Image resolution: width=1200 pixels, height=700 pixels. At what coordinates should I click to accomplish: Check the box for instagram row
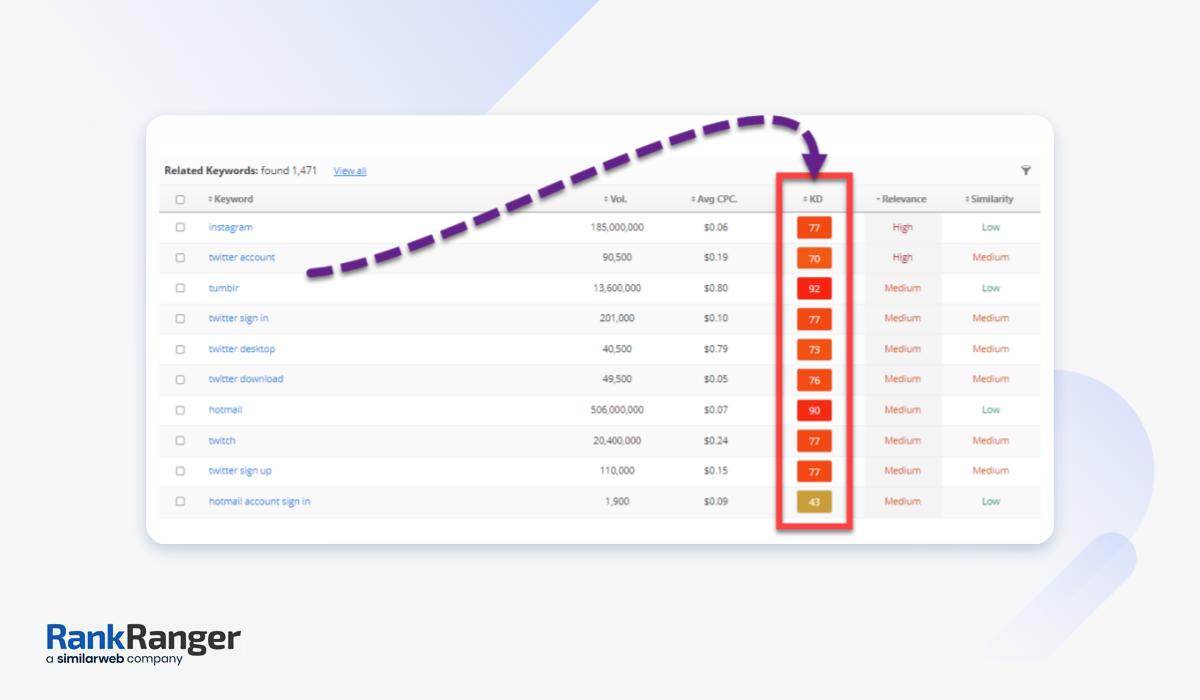pyautogui.click(x=180, y=227)
